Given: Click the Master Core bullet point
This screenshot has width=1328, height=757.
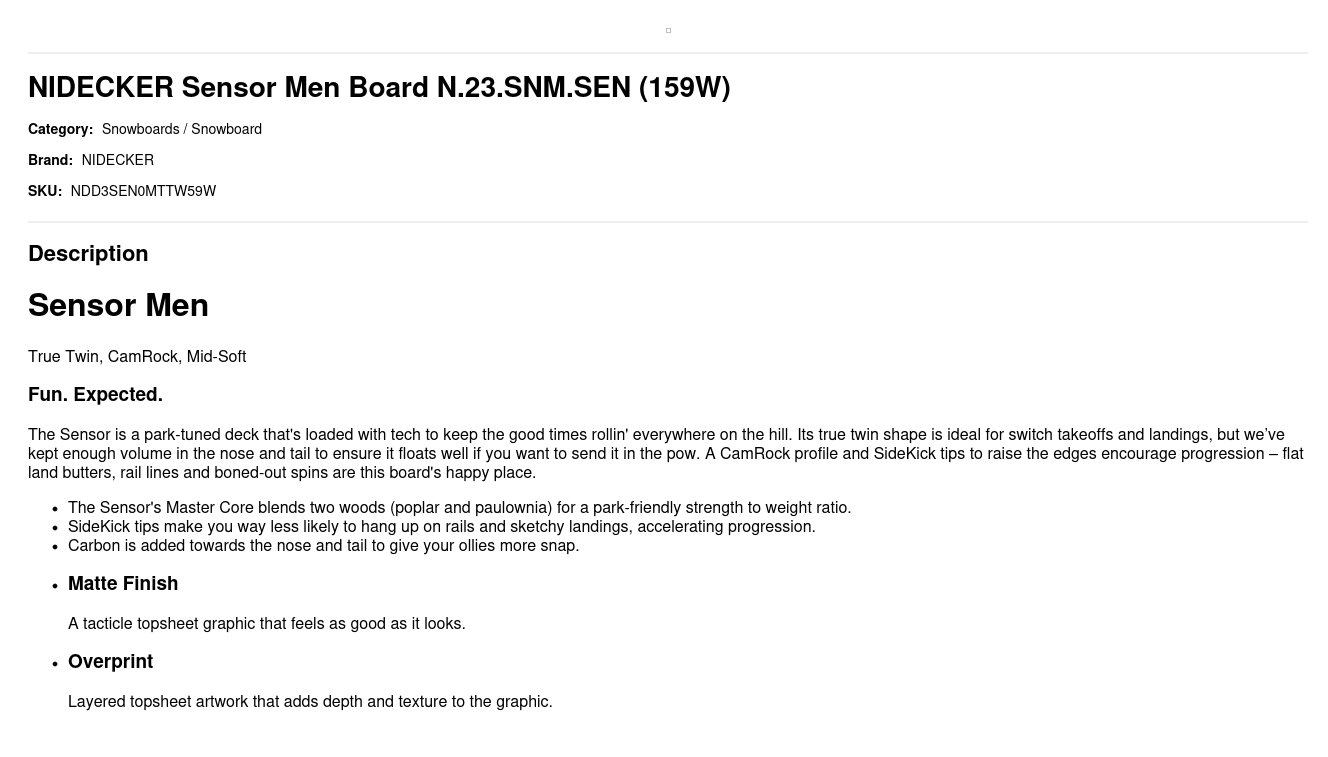Looking at the screenshot, I should click(x=459, y=508).
